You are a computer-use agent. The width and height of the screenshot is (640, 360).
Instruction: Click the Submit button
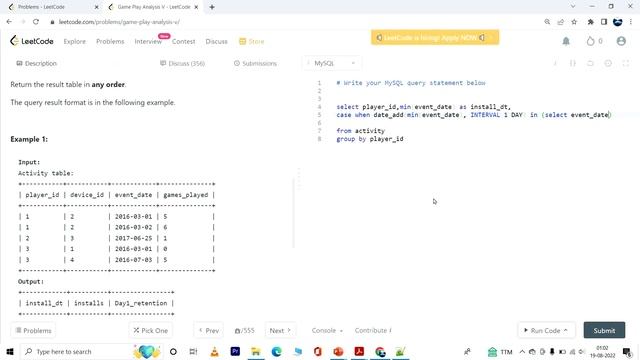click(x=604, y=330)
